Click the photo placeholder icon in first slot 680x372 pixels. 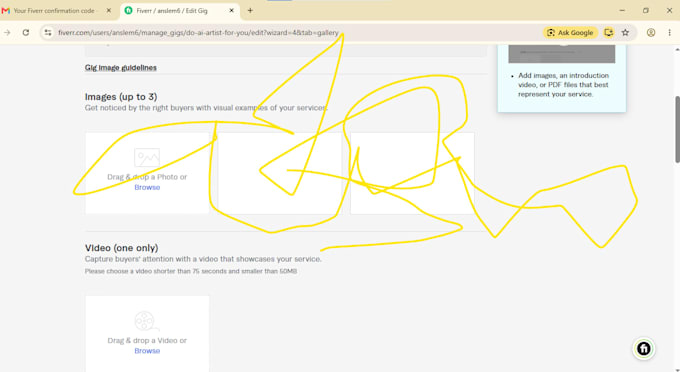coord(147,158)
